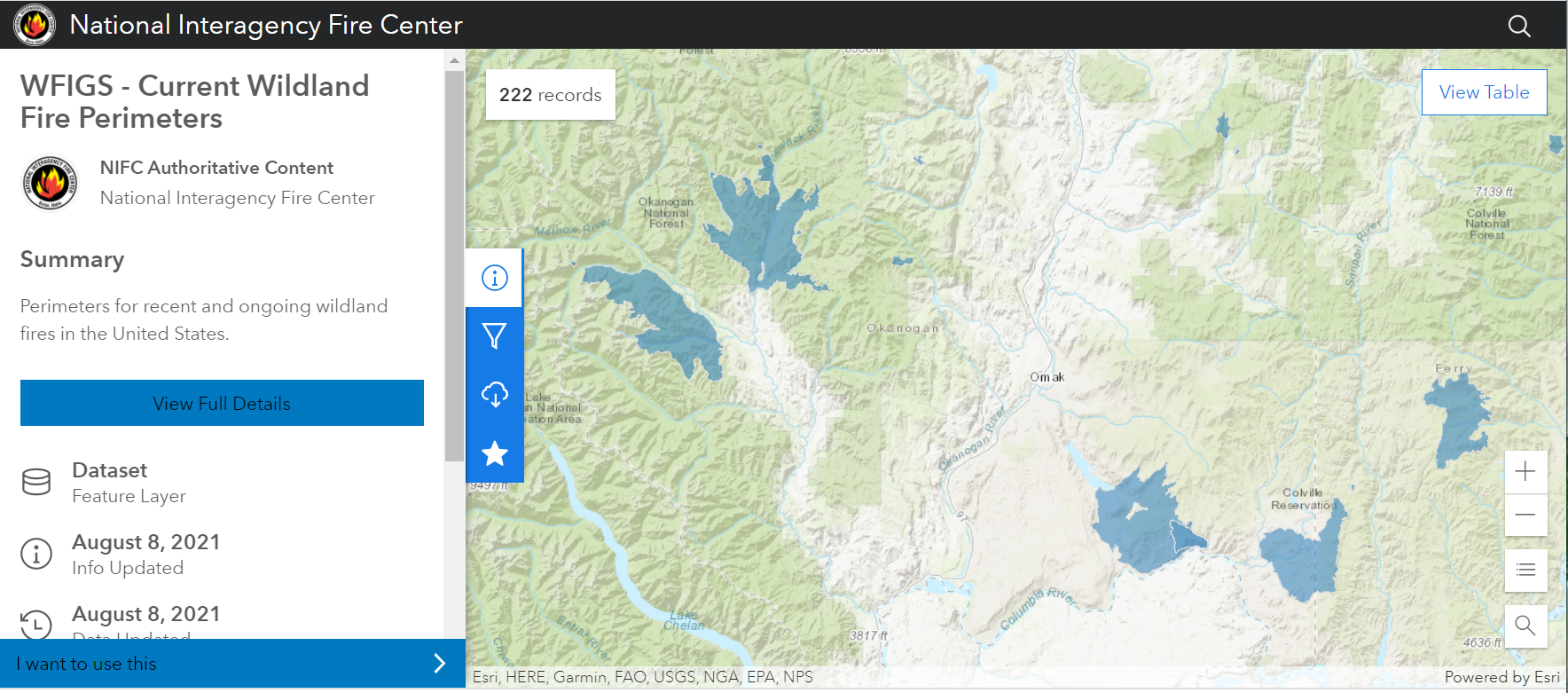Click the Powered by Esri attribution

tap(1501, 677)
